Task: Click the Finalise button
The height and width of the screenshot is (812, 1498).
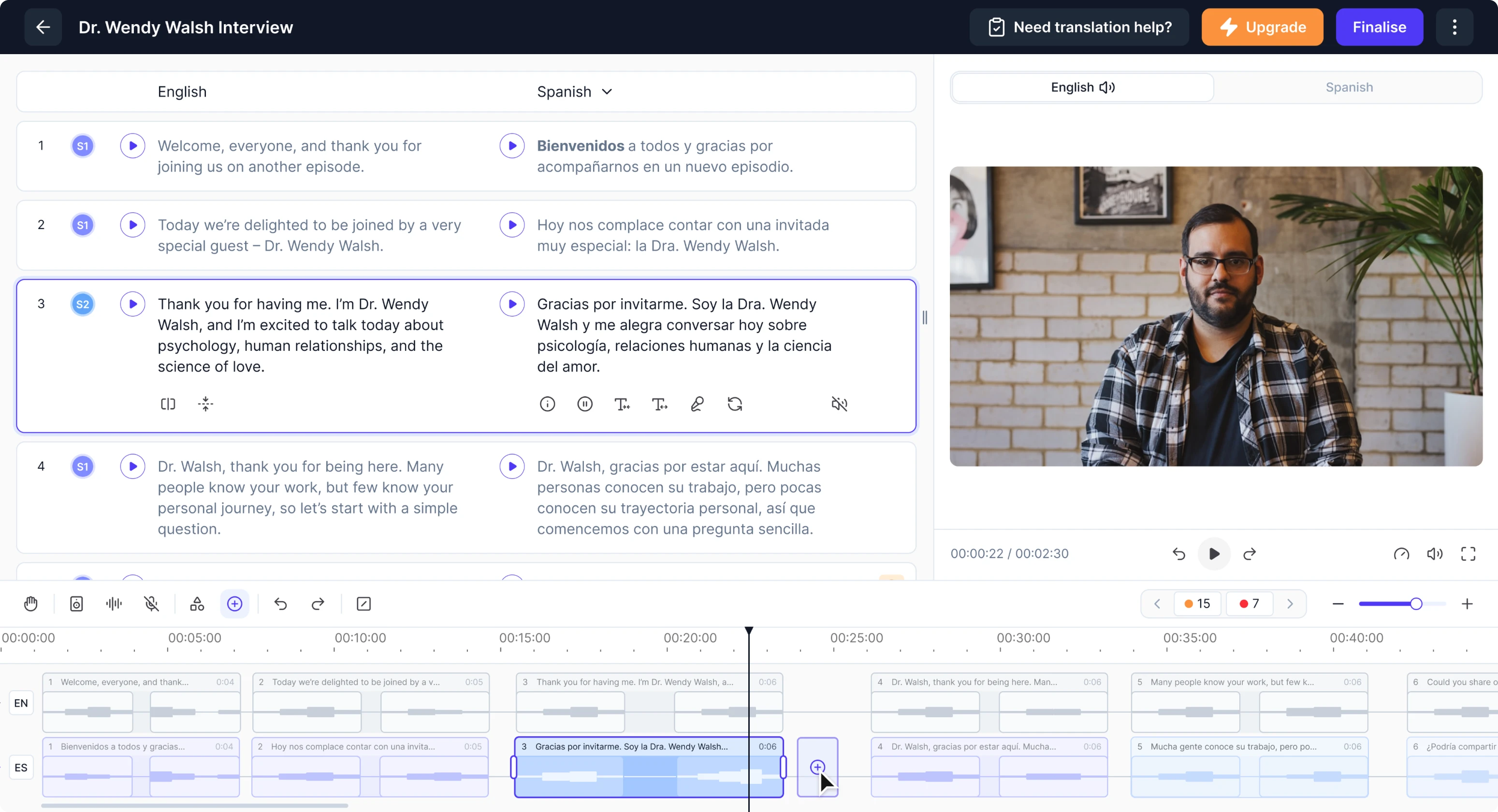Action: [1379, 28]
